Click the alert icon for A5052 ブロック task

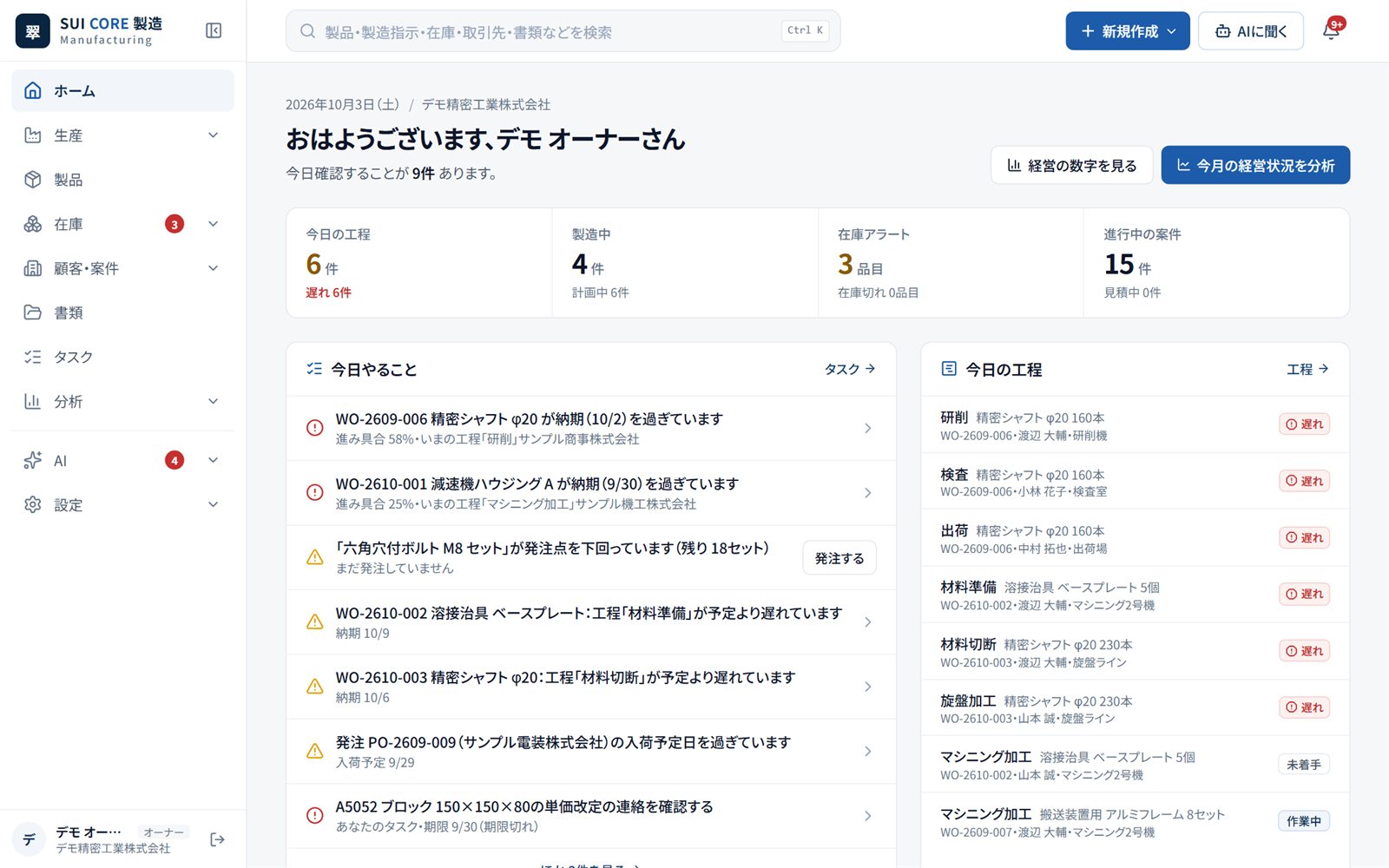(315, 816)
